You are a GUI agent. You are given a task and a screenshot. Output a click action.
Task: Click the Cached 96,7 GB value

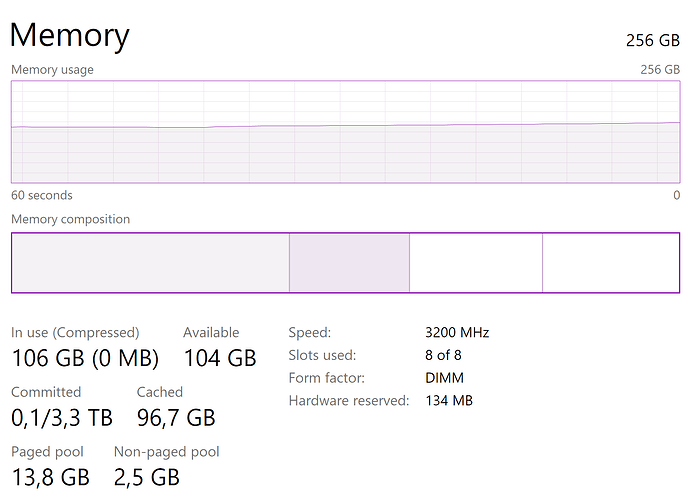point(176,417)
